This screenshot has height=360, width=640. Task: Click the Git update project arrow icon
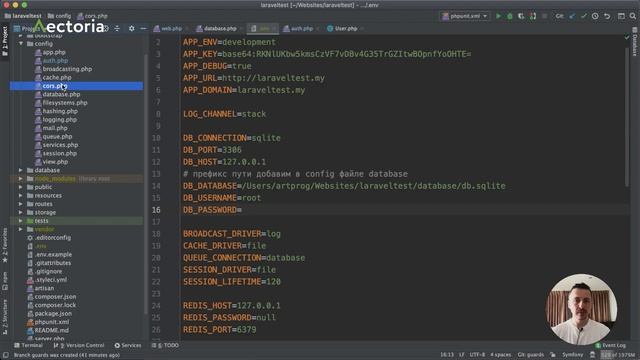pyautogui.click(x=572, y=16)
